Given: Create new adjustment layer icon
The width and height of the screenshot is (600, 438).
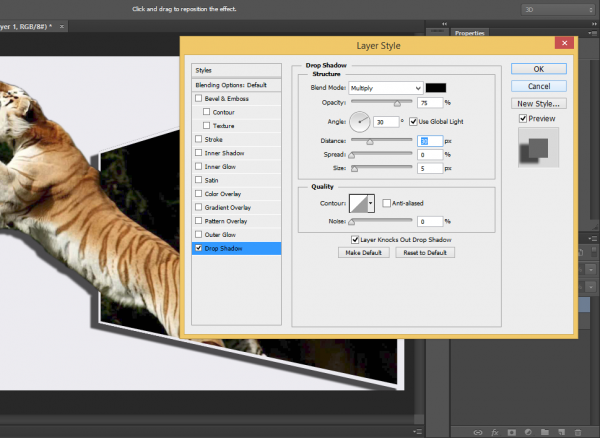Looking at the screenshot, I should coord(529,431).
